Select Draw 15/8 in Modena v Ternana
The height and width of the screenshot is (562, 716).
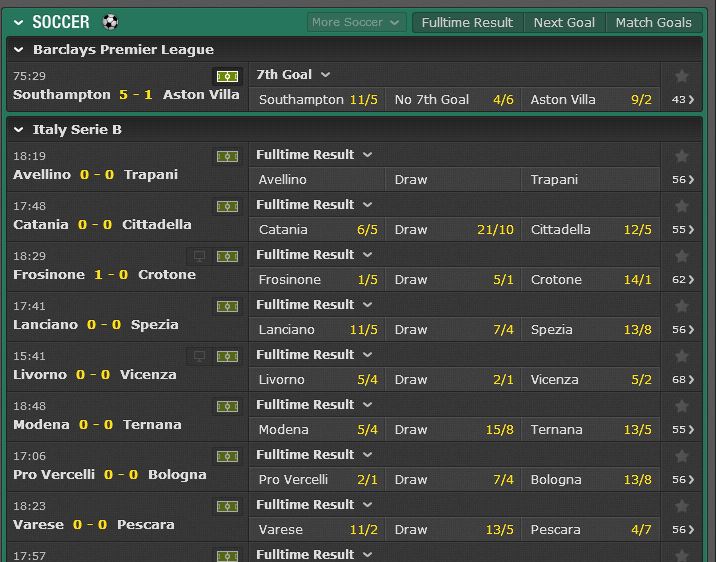click(454, 430)
